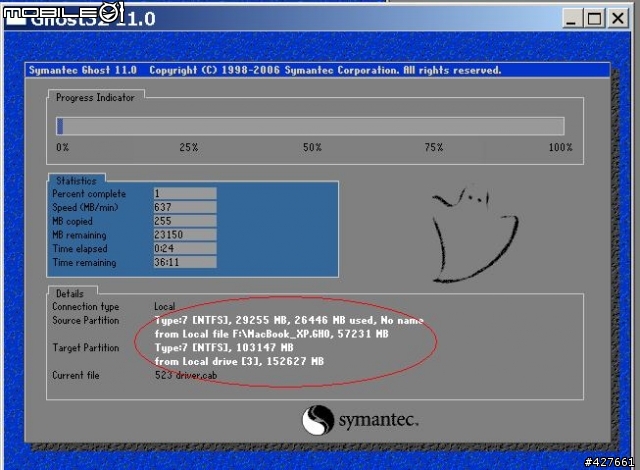
Task: Click the Statistics panel heading
Action: tap(76, 181)
